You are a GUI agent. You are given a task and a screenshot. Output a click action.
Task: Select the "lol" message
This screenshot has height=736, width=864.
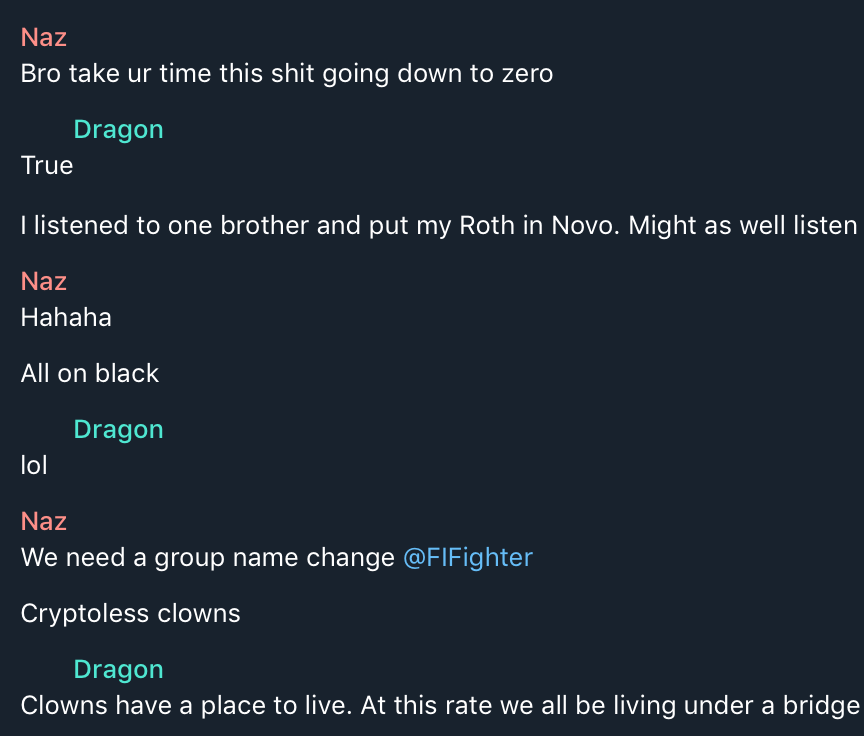34,465
